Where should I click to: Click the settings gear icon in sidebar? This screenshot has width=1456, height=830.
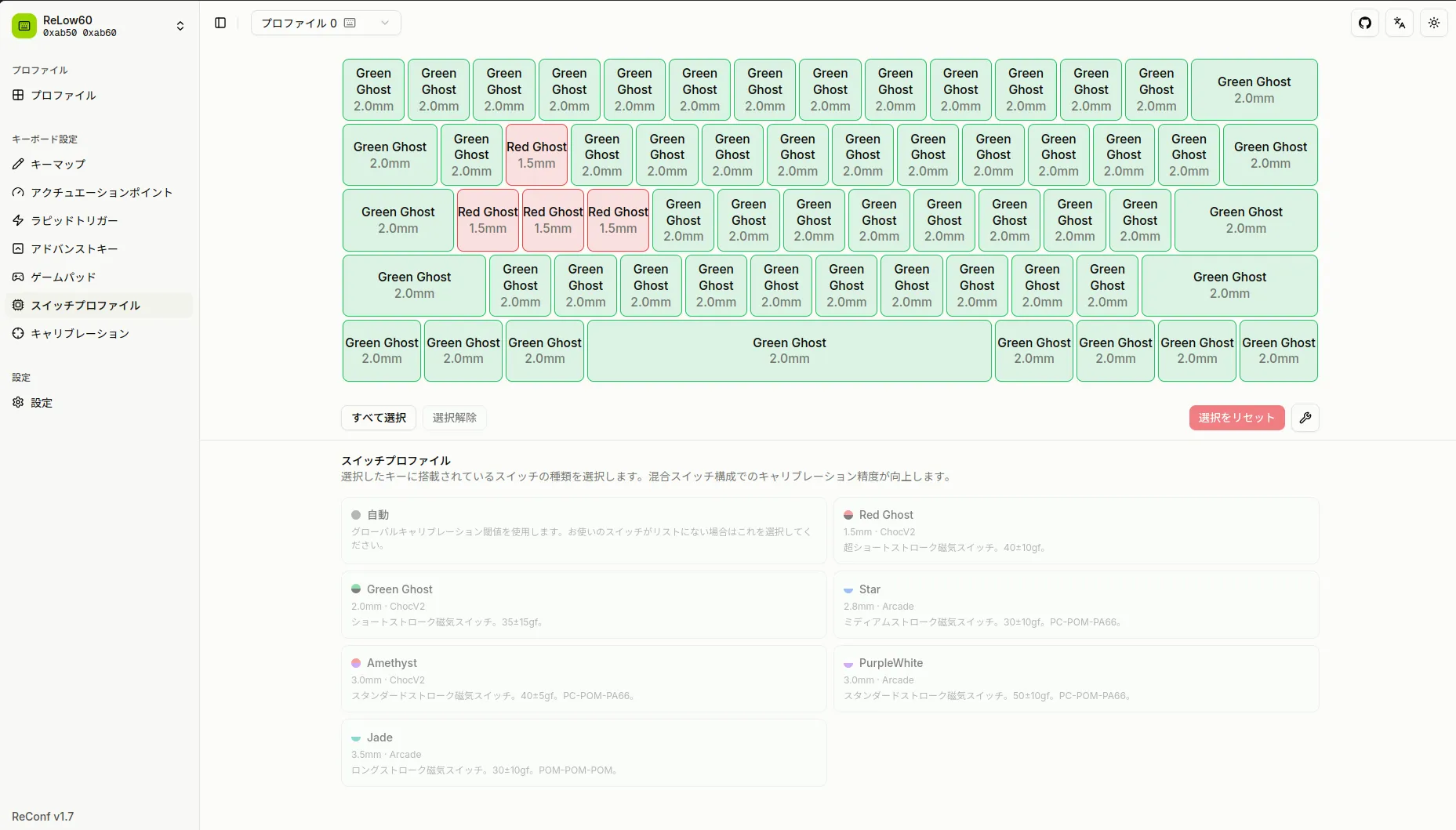pos(18,402)
